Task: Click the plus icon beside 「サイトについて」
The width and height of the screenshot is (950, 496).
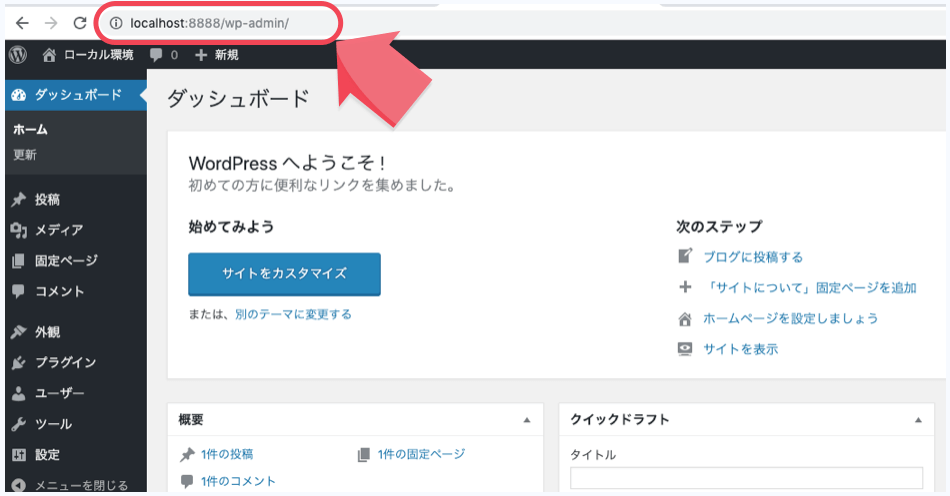Action: pyautogui.click(x=685, y=287)
